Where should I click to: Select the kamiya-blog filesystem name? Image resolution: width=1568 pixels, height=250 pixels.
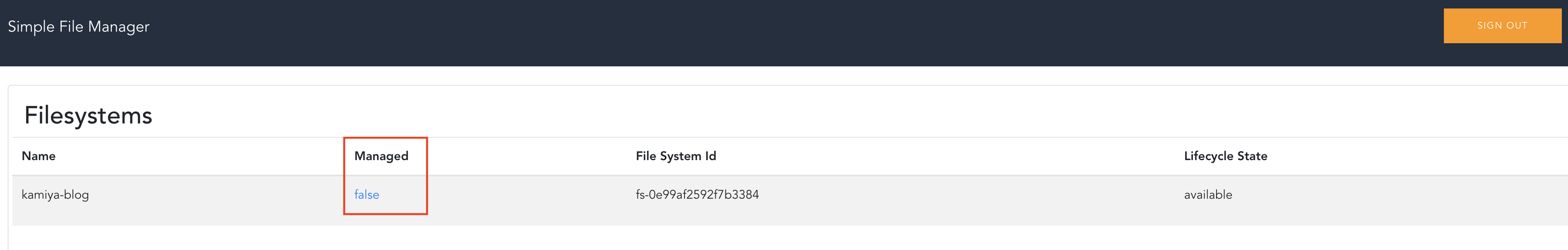pyautogui.click(x=55, y=194)
